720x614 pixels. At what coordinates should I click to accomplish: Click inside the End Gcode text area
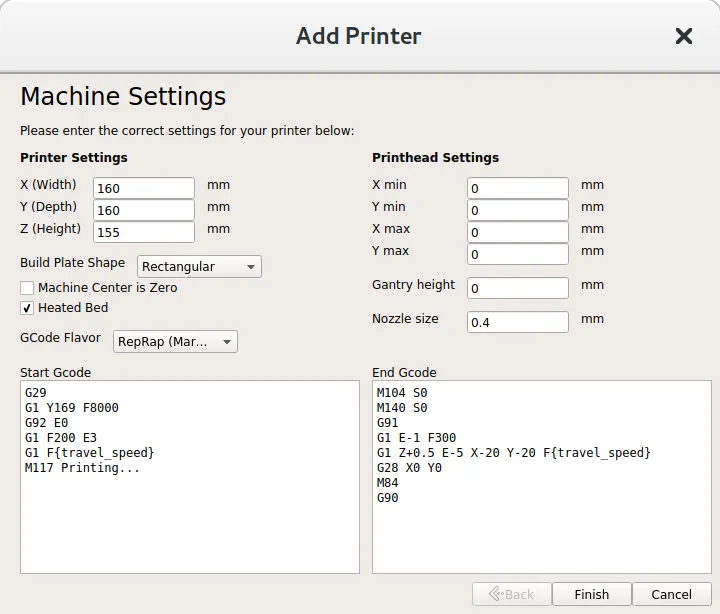(542, 477)
